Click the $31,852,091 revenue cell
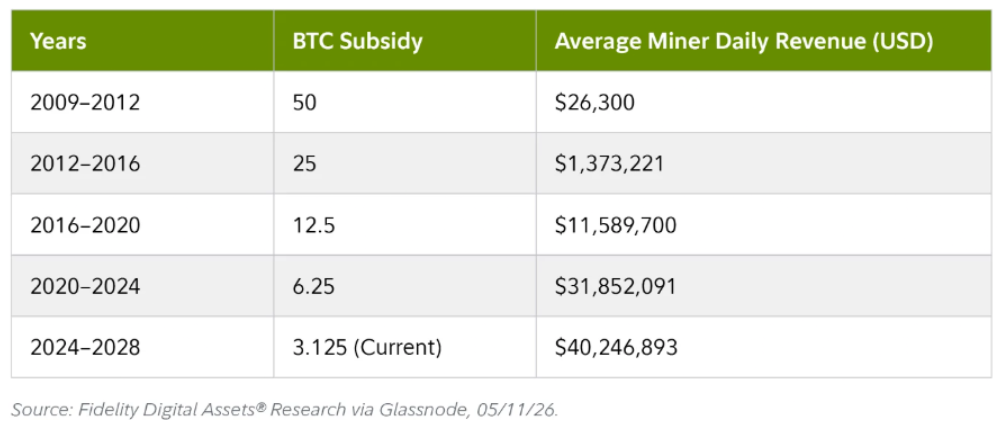Viewport: 1002px width, 434px height. pyautogui.click(x=764, y=286)
